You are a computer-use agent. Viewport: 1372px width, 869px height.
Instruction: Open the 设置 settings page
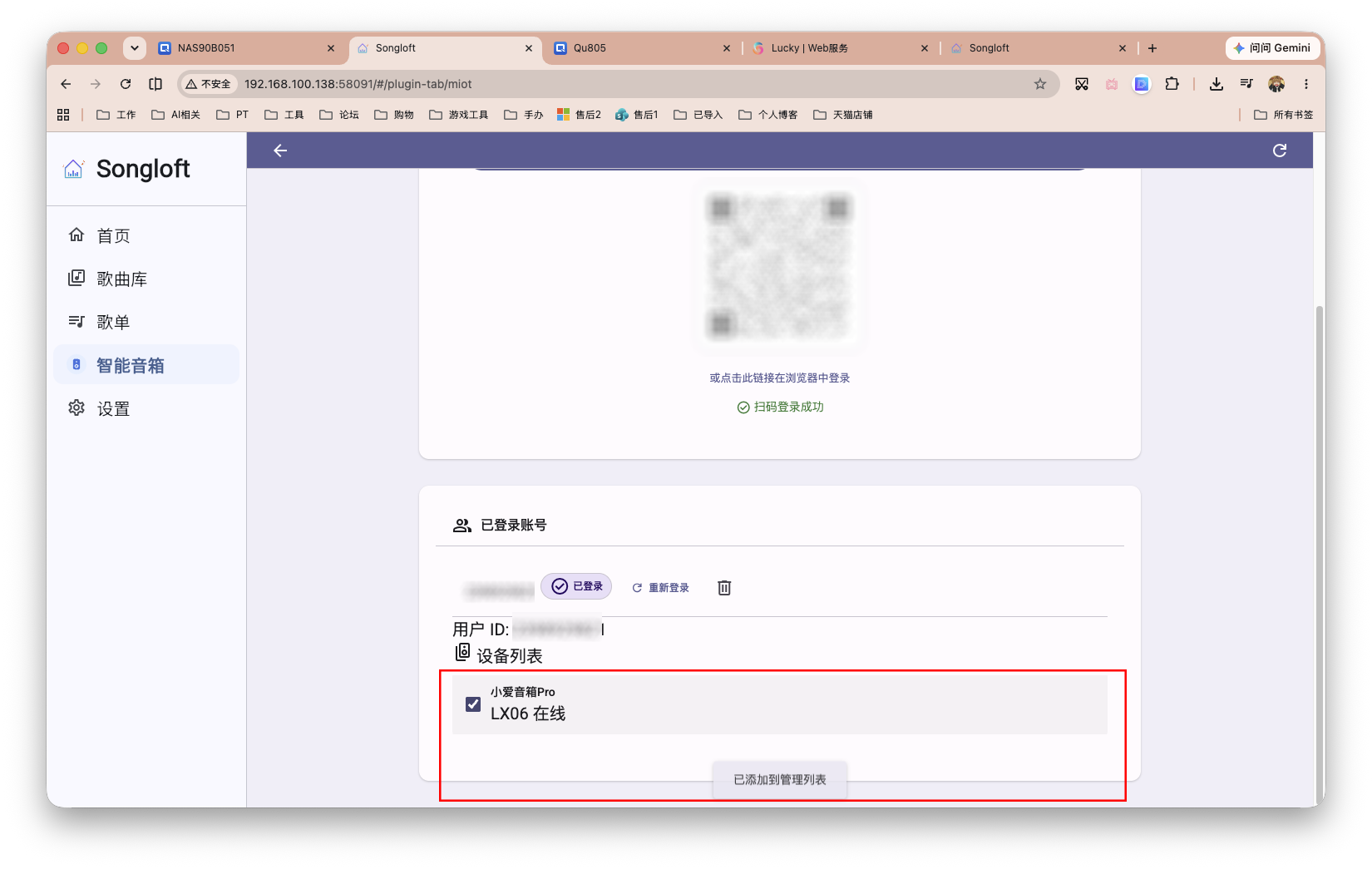[x=146, y=408]
